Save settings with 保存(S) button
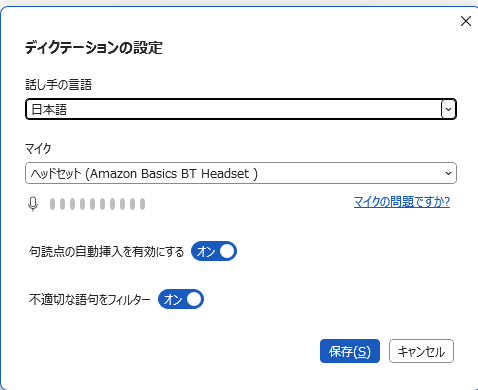478x390 pixels. (x=350, y=351)
